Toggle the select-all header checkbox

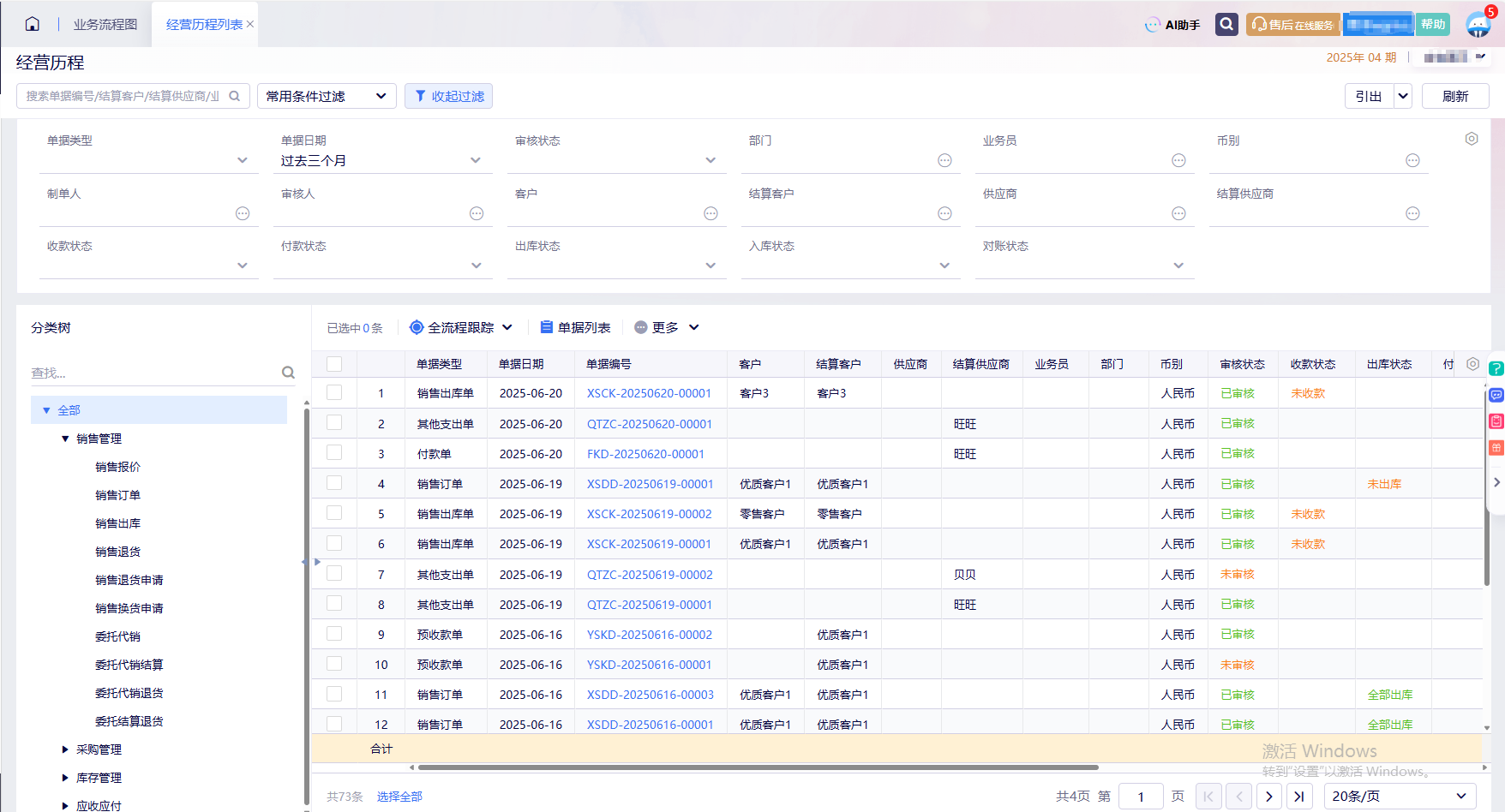pos(334,364)
